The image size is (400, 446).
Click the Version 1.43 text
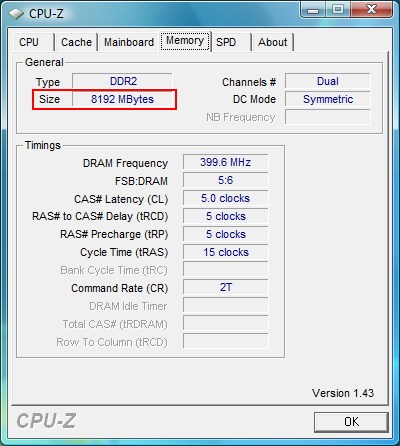point(343,393)
